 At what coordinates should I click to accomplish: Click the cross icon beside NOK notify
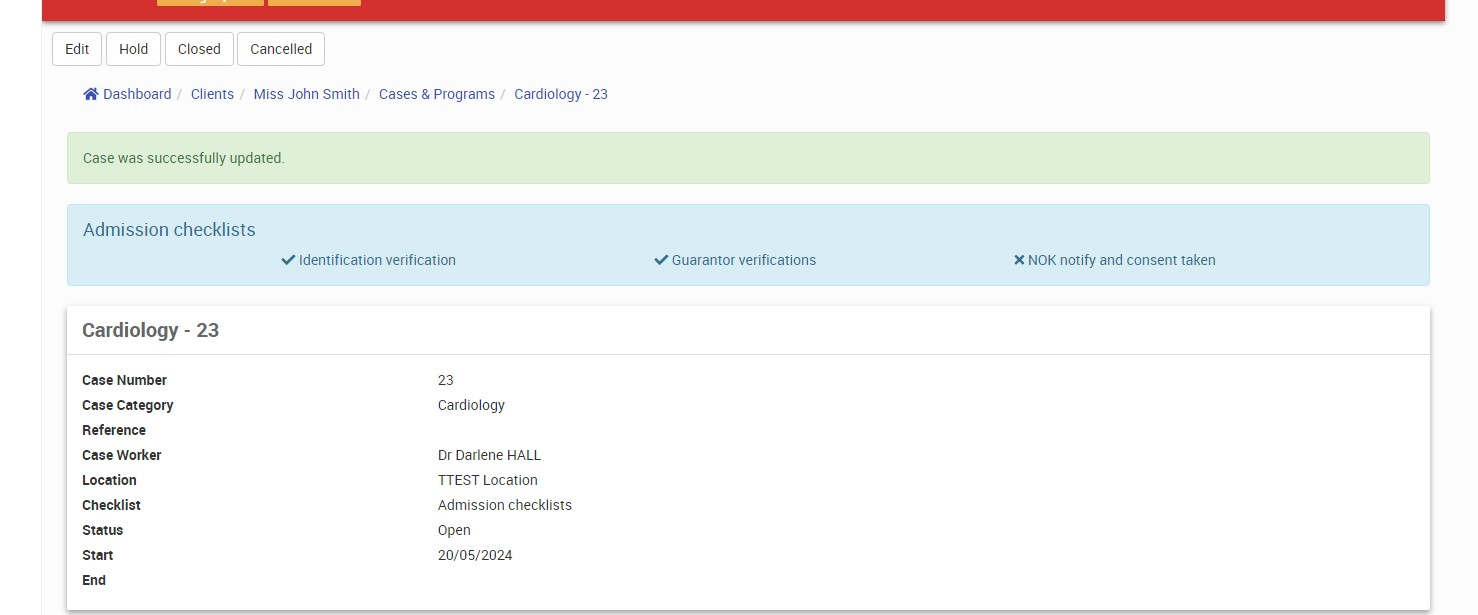coord(1019,260)
